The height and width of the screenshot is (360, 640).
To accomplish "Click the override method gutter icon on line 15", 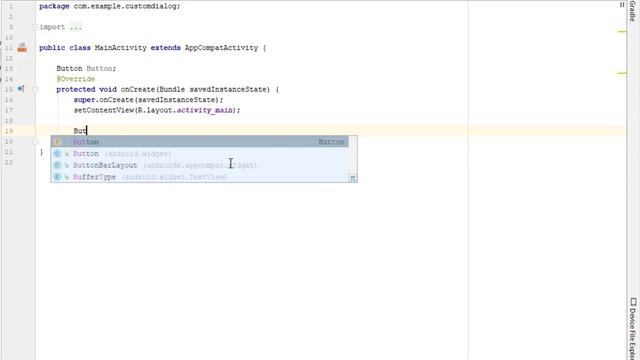I will click(x=21, y=89).
